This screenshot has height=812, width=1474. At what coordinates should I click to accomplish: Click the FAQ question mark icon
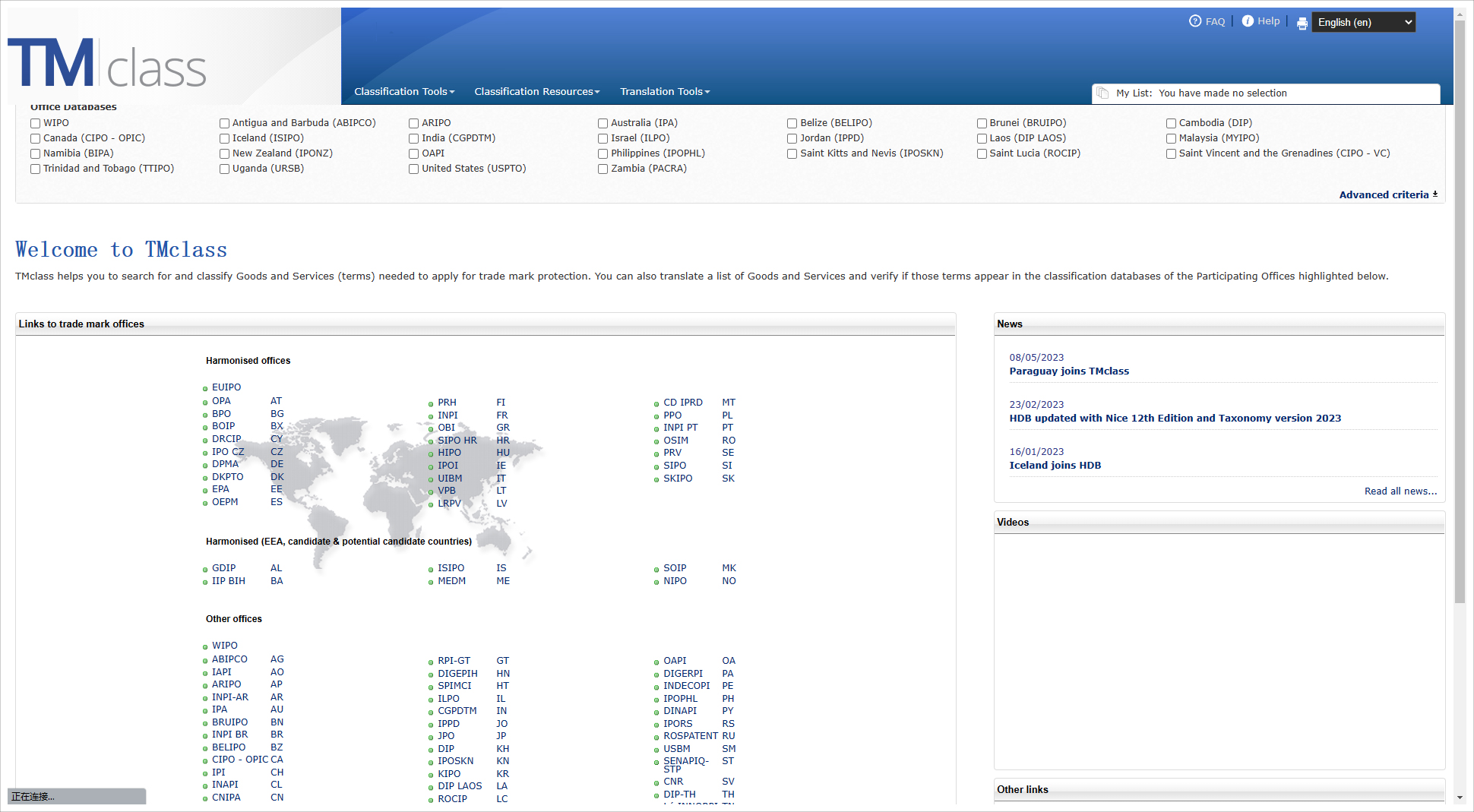tap(1194, 21)
